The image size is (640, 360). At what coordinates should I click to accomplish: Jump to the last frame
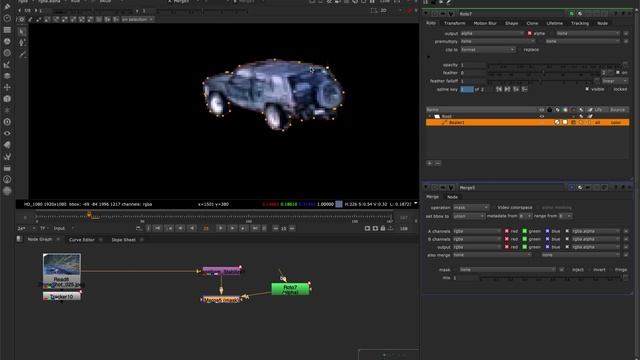point(255,228)
